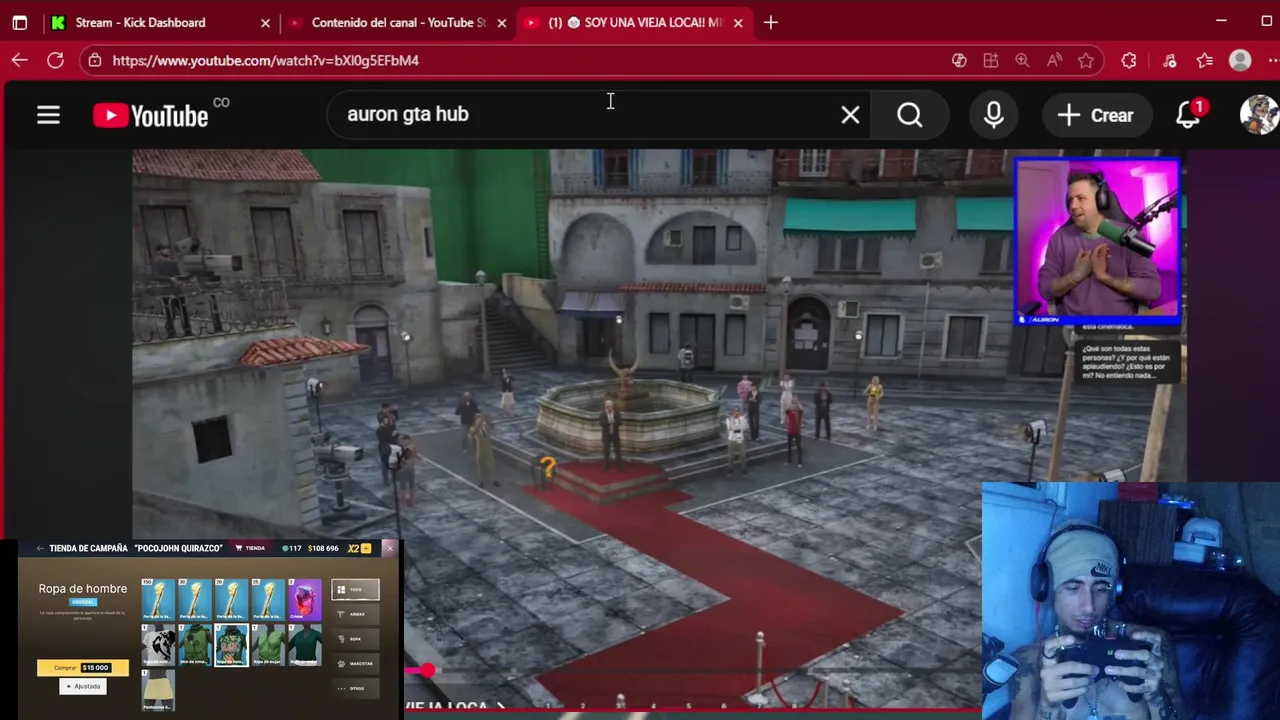Go to YouTube home via logo

coord(151,116)
